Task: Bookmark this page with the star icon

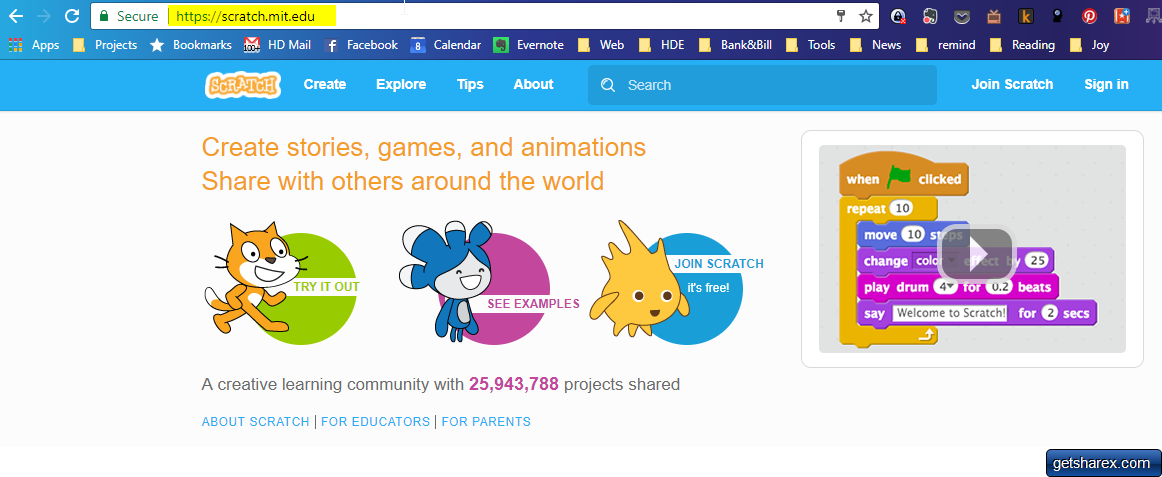Action: [x=866, y=16]
